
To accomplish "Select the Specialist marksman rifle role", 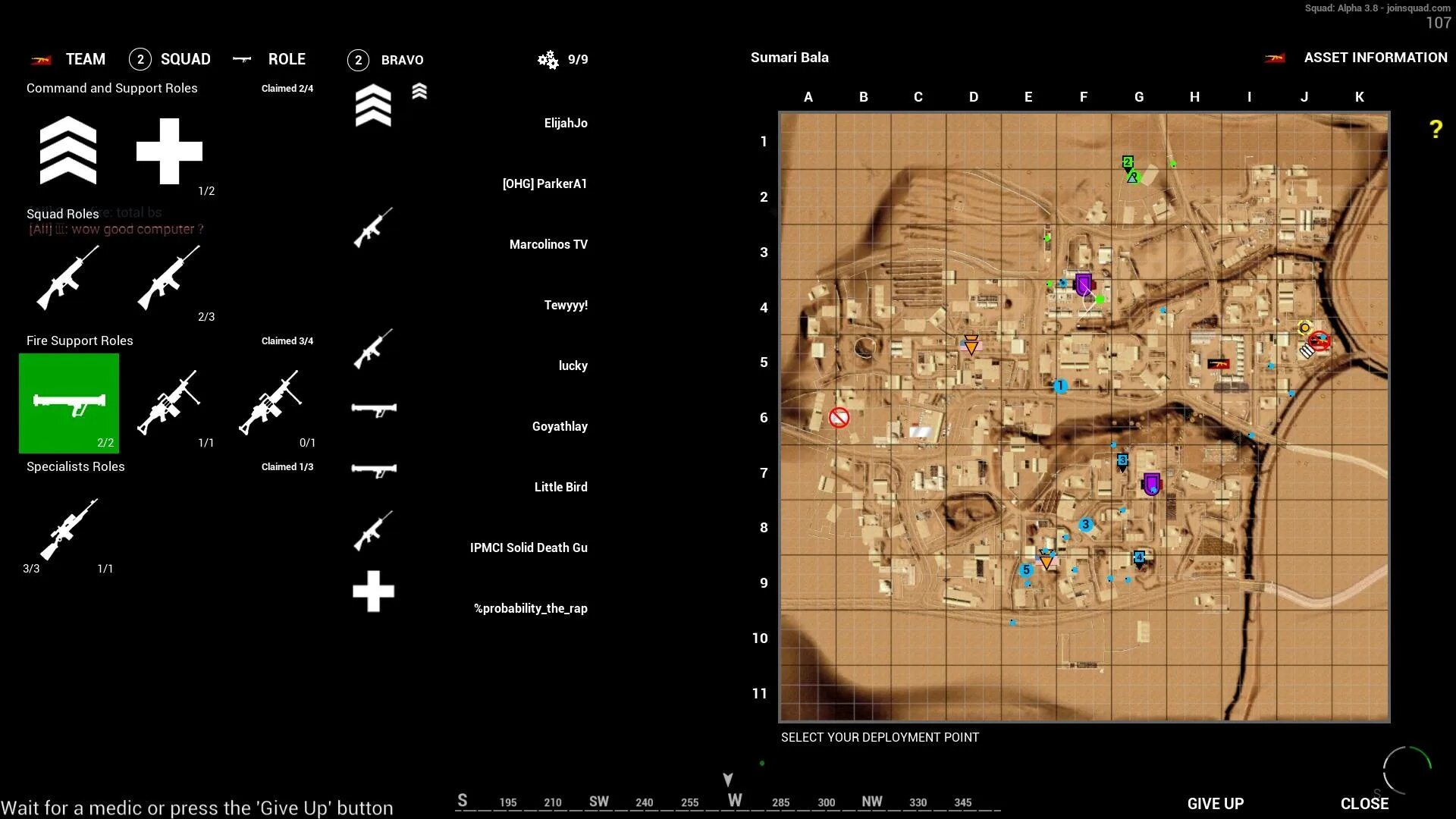I will pyautogui.click(x=68, y=529).
